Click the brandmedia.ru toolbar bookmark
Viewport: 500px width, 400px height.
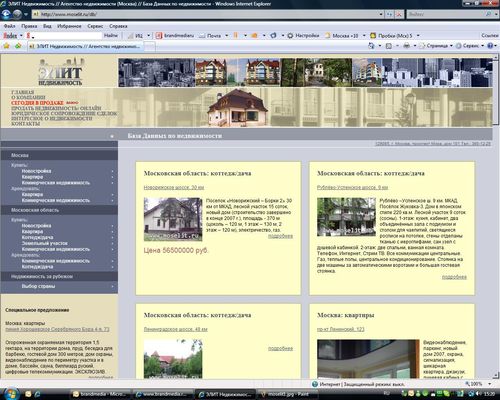coord(175,35)
